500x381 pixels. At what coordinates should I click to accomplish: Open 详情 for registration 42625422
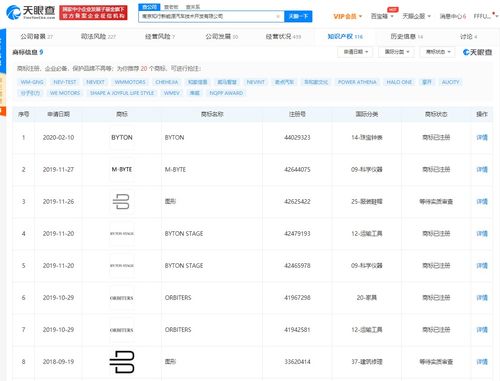(x=482, y=201)
